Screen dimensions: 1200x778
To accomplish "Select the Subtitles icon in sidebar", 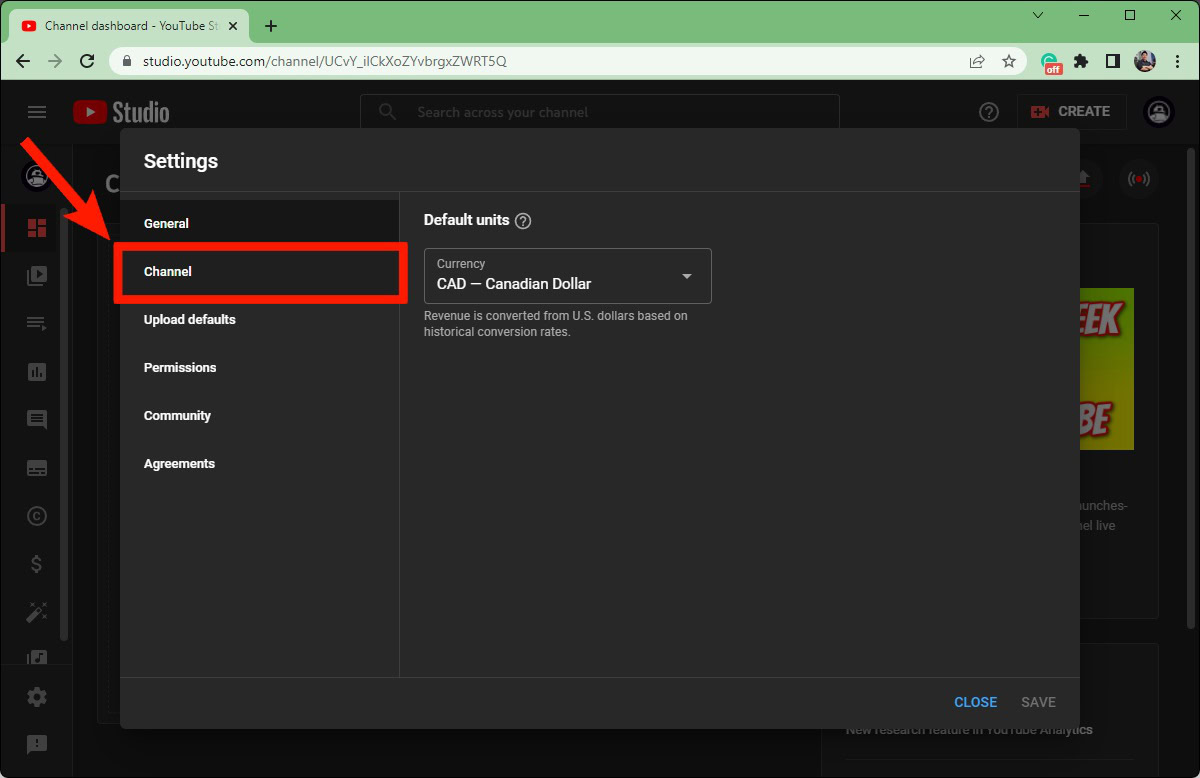I will tap(37, 468).
